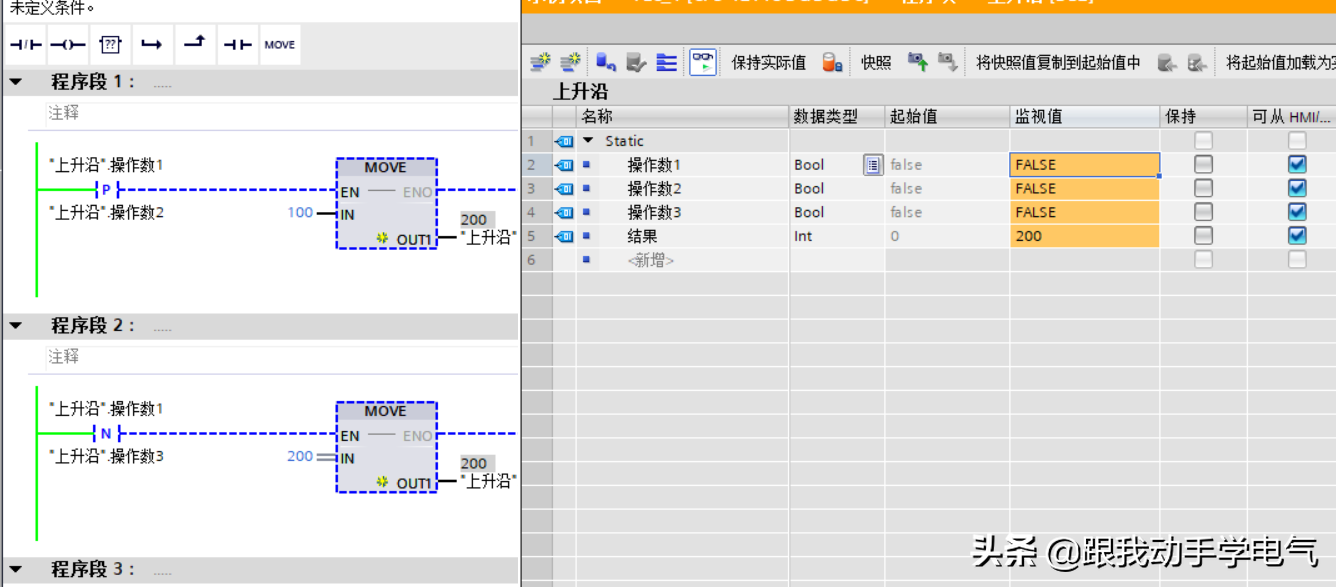The height and width of the screenshot is (587, 1336).
Task: Toggle the Retain checkbox for 操作数1
Action: point(1203,164)
